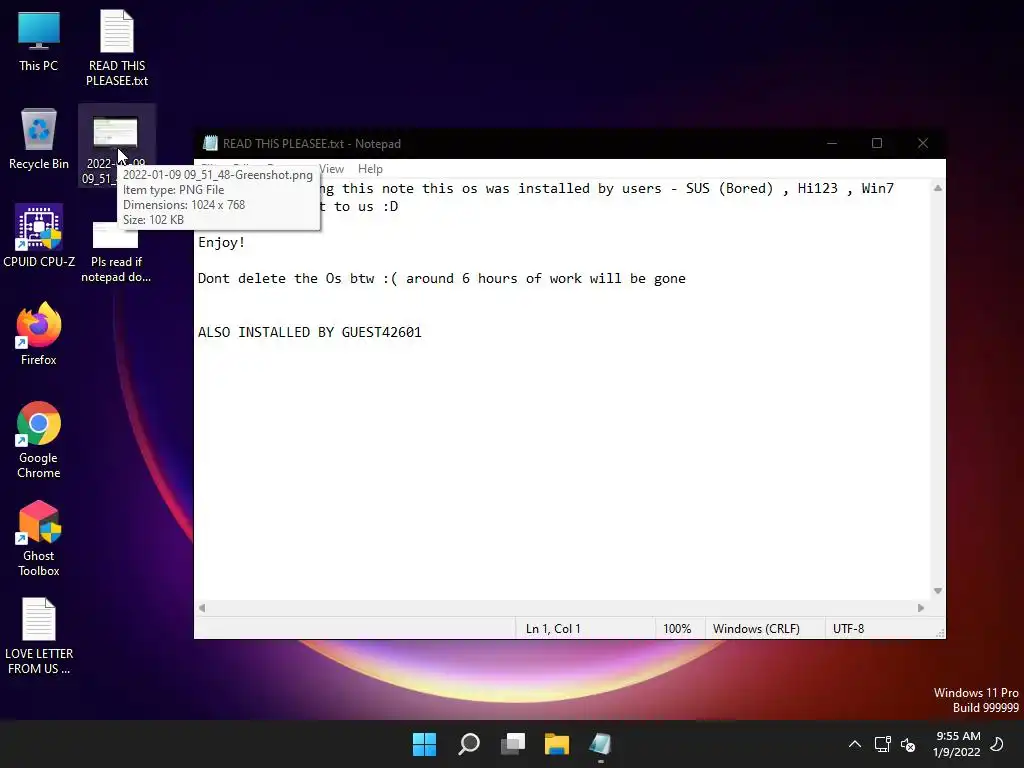This screenshot has height=768, width=1024.
Task: Open network status tray icon
Action: pyautogui.click(x=882, y=744)
